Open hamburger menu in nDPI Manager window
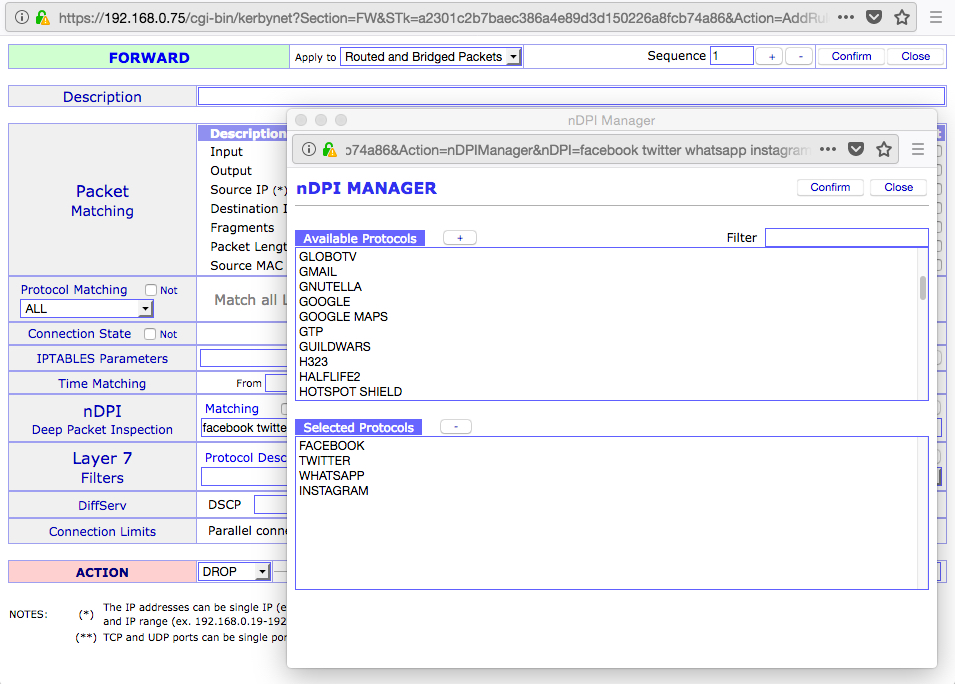955x684 pixels. click(918, 149)
